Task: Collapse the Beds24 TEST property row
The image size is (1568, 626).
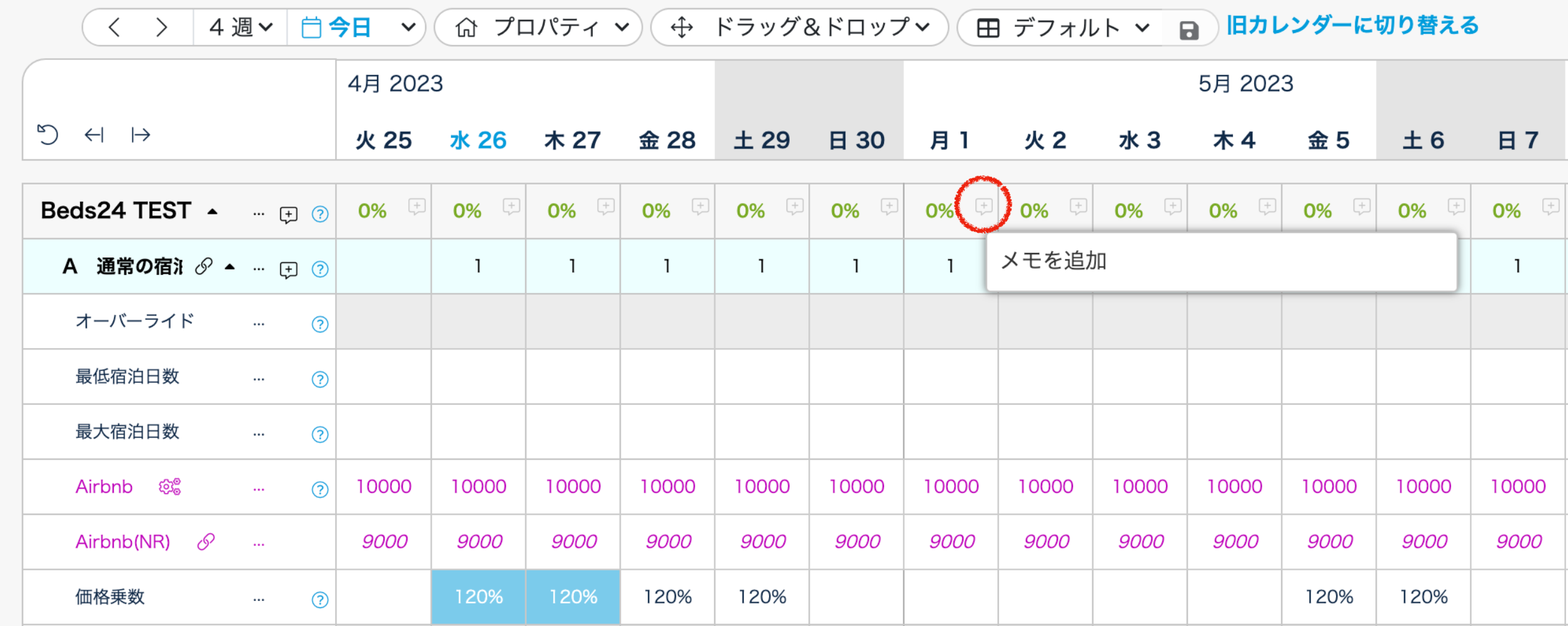Action: 213,211
